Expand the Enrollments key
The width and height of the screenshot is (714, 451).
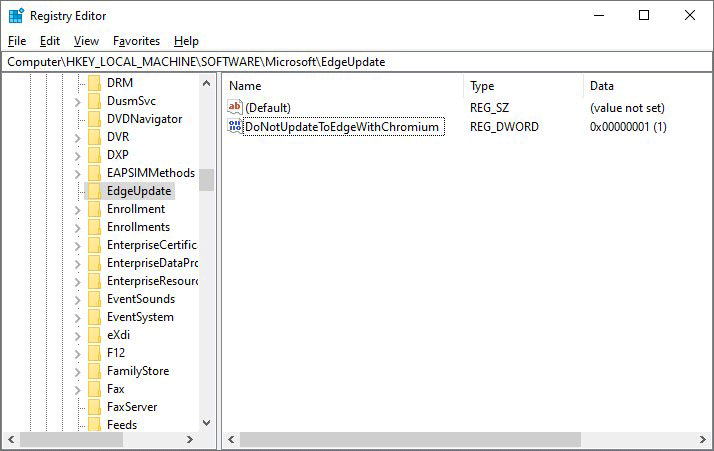point(77,228)
